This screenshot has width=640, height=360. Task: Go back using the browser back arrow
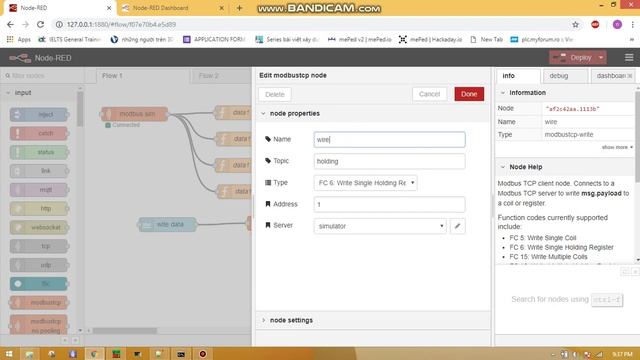pyautogui.click(x=10, y=24)
